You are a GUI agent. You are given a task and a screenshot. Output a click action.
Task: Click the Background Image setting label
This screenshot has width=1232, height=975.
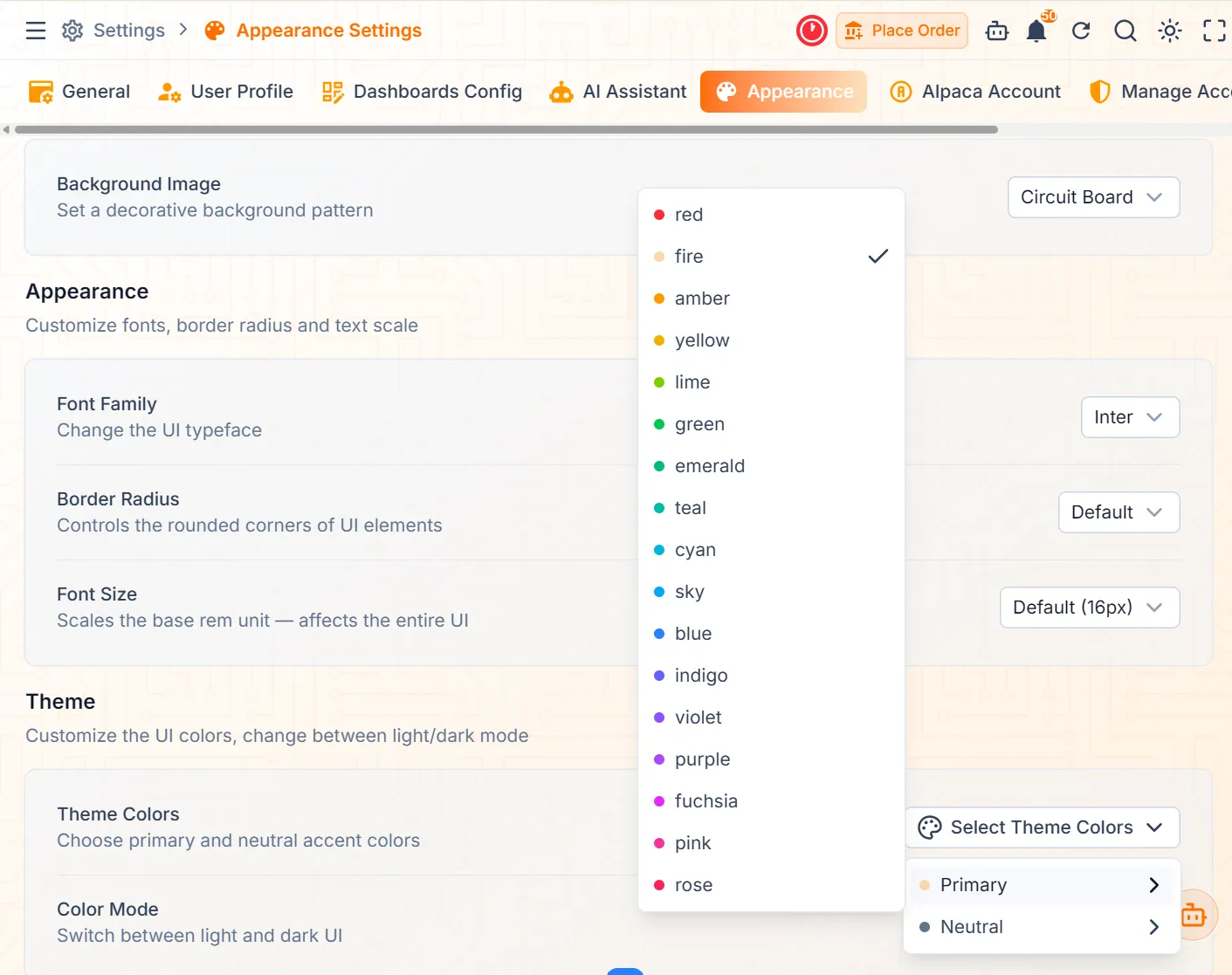pyautogui.click(x=139, y=184)
